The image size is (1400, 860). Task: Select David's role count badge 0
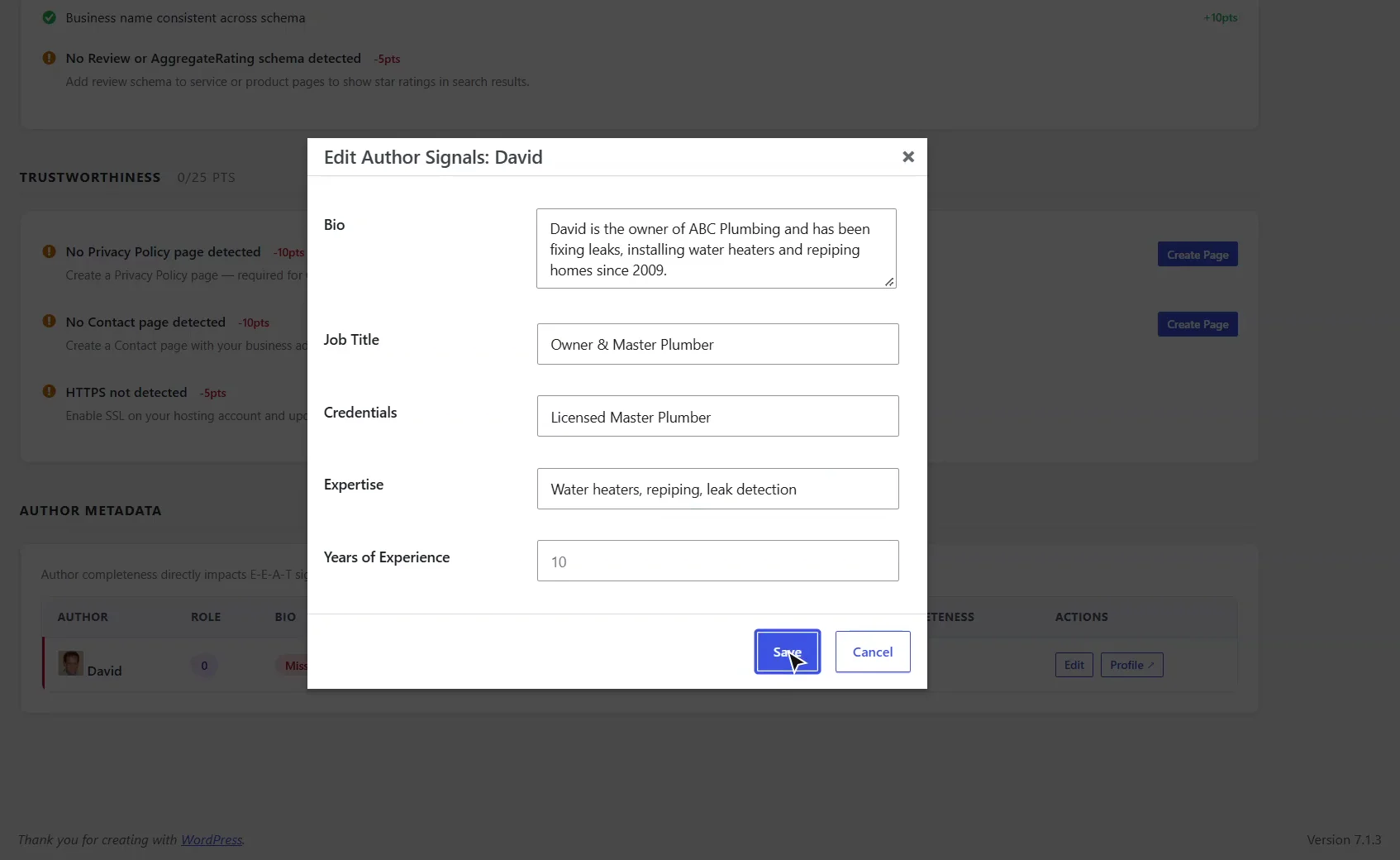204,666
